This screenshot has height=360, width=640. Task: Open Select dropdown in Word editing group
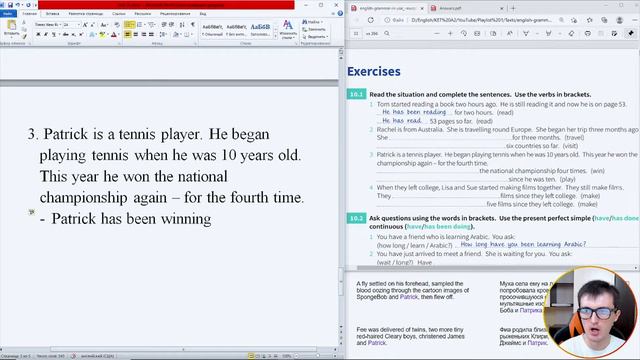pyautogui.click(x=315, y=37)
